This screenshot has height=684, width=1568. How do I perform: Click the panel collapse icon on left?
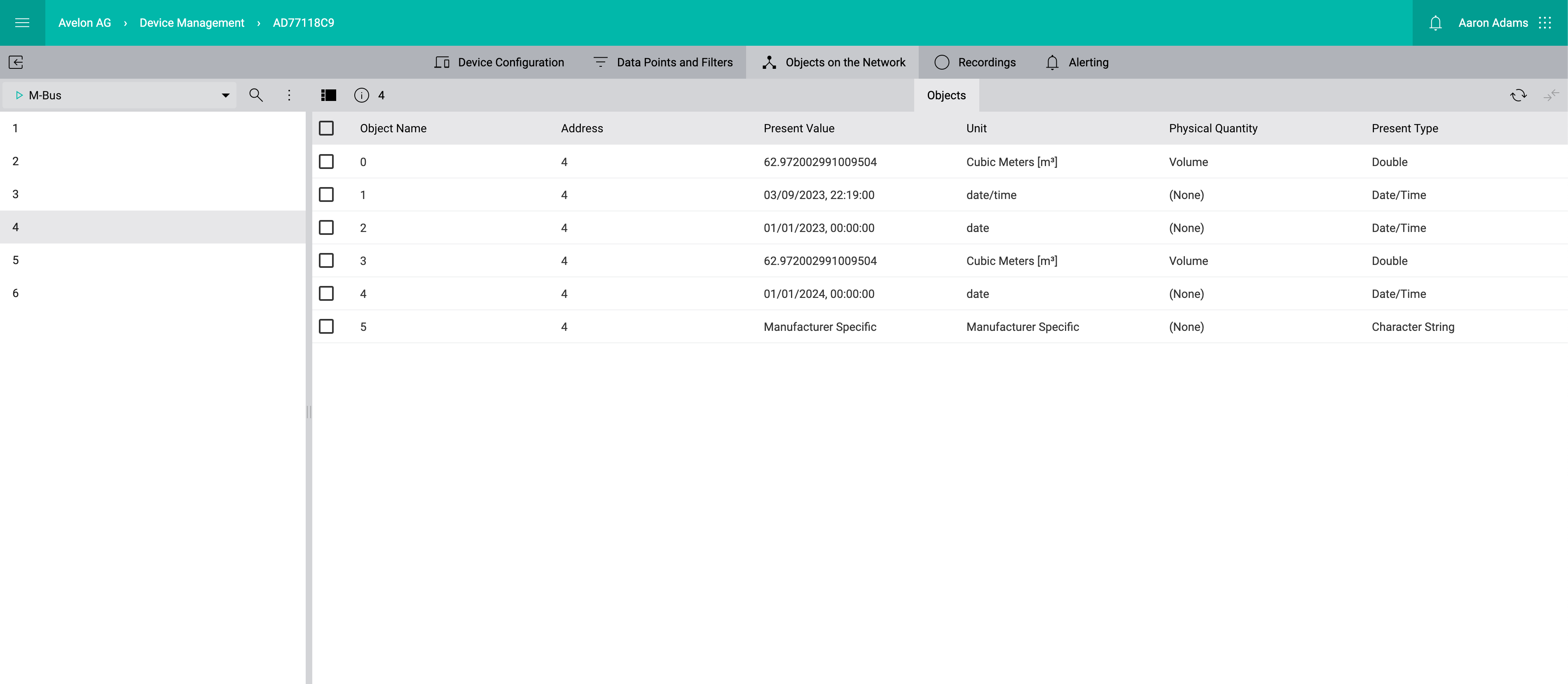(15, 61)
